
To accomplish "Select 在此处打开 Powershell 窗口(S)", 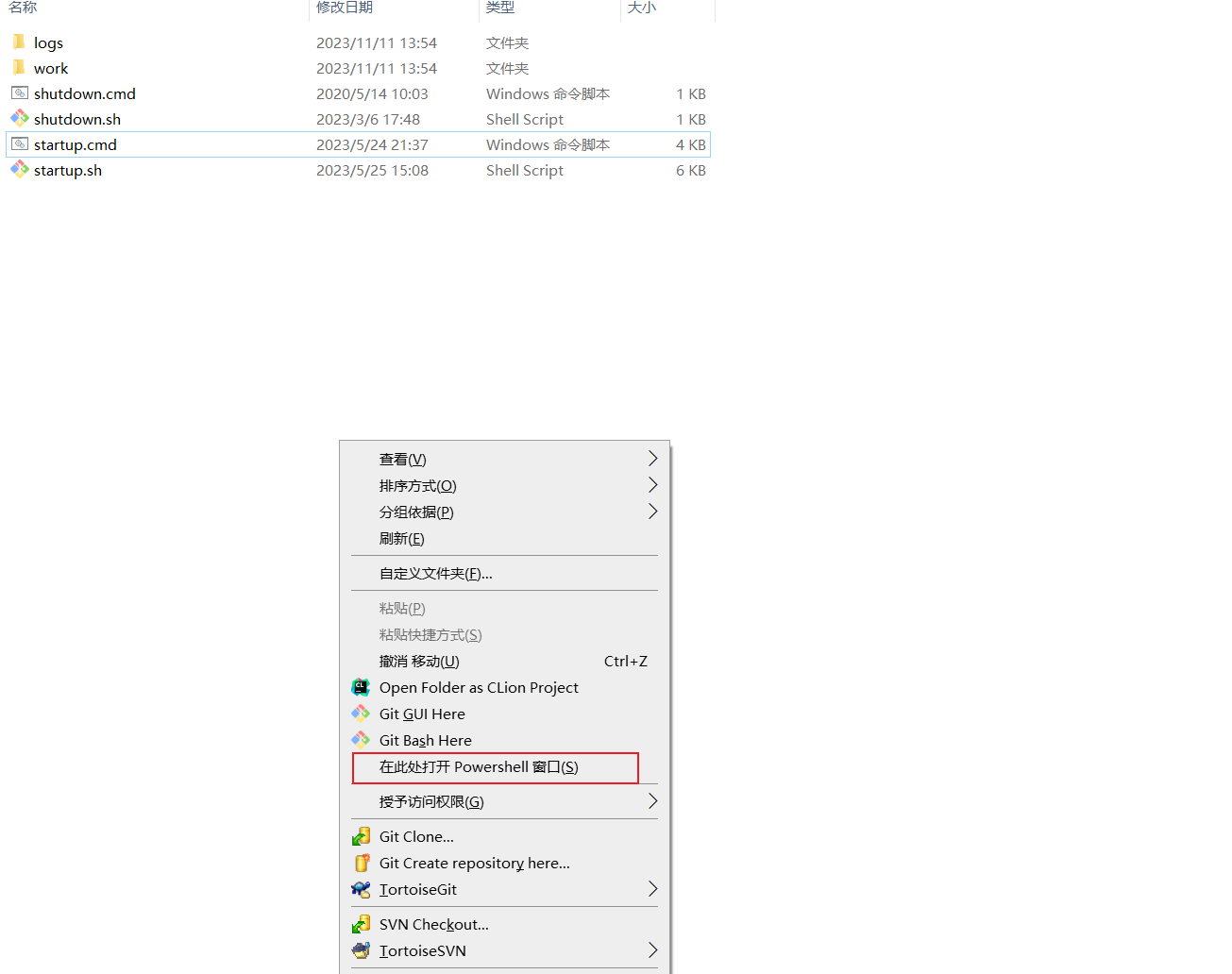I will click(504, 766).
